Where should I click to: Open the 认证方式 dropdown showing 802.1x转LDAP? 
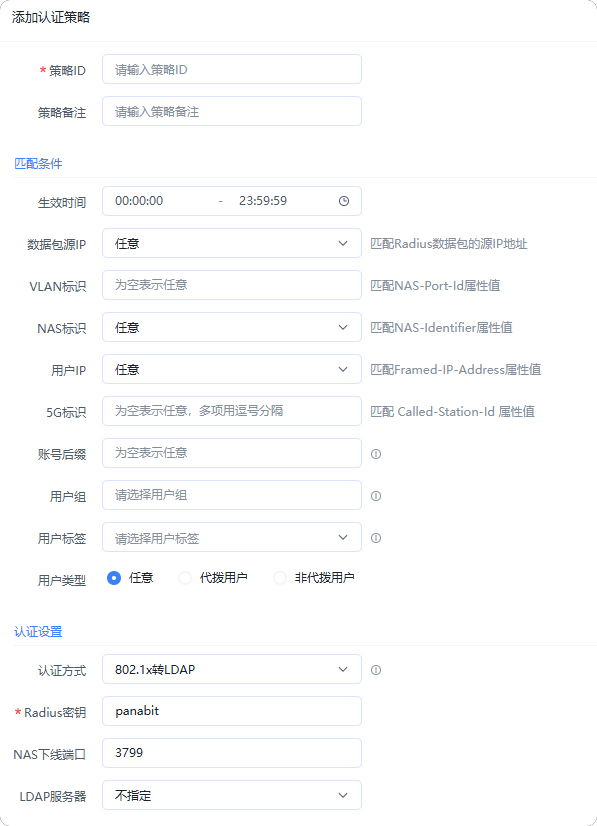pos(232,669)
